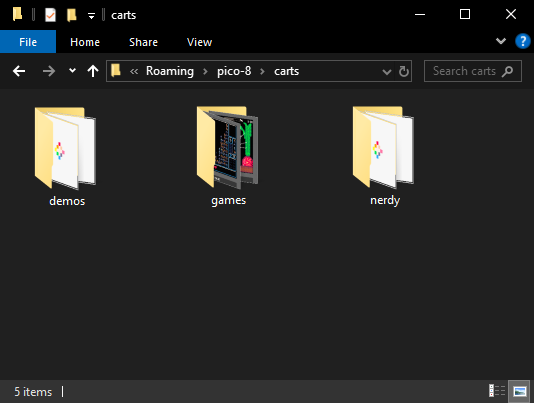Screen dimensions: 534x403
Task: Expand the ribbon with the chevron
Action: [500, 42]
